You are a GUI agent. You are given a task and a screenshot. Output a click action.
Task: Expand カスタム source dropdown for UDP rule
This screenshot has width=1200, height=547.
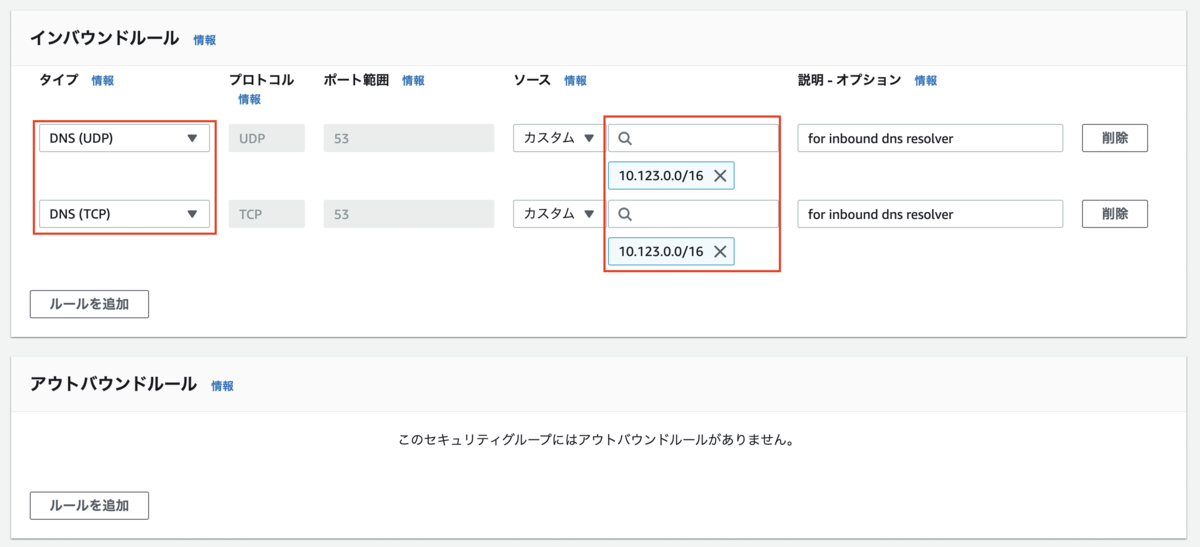tap(558, 139)
